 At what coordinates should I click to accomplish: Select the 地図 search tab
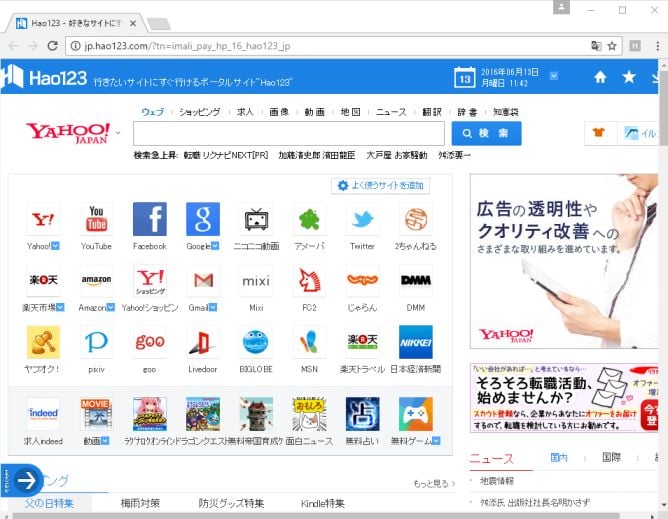coord(350,112)
